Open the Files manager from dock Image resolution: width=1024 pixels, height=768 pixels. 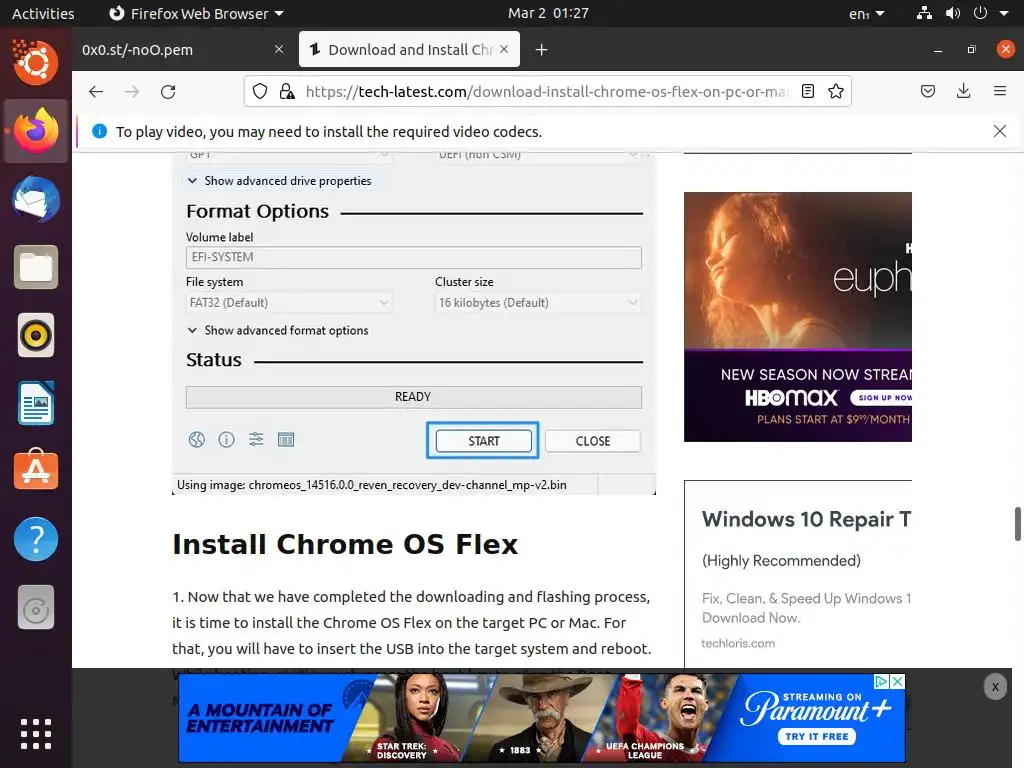pos(36,267)
